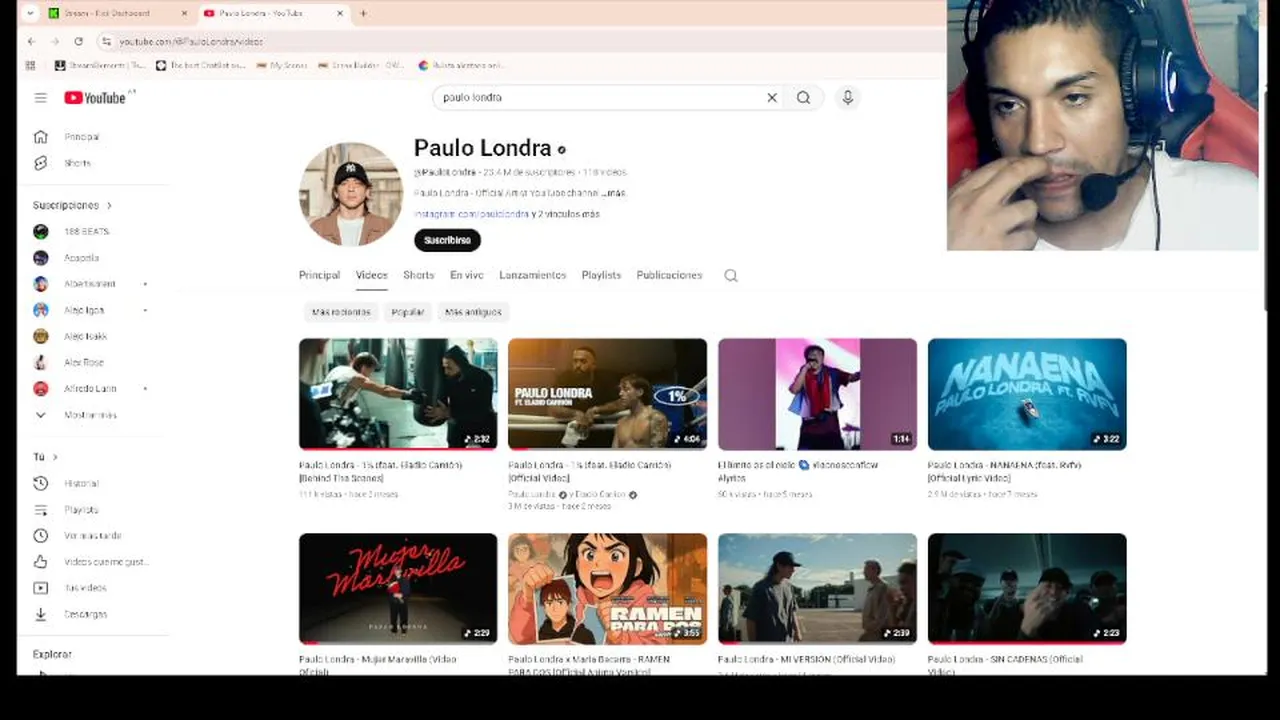The width and height of the screenshot is (1280, 720).
Task: Open the My Scenes bookmark
Action: tap(282, 65)
